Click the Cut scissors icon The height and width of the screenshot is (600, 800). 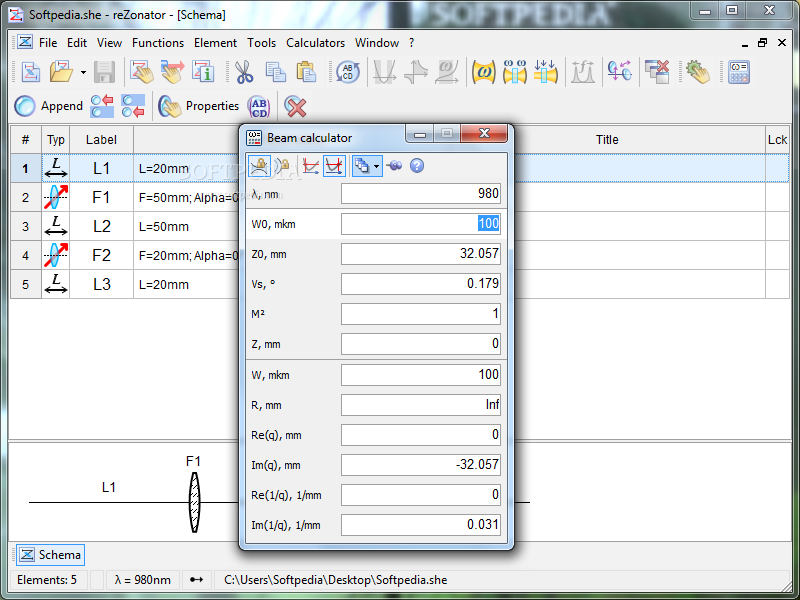(x=244, y=72)
